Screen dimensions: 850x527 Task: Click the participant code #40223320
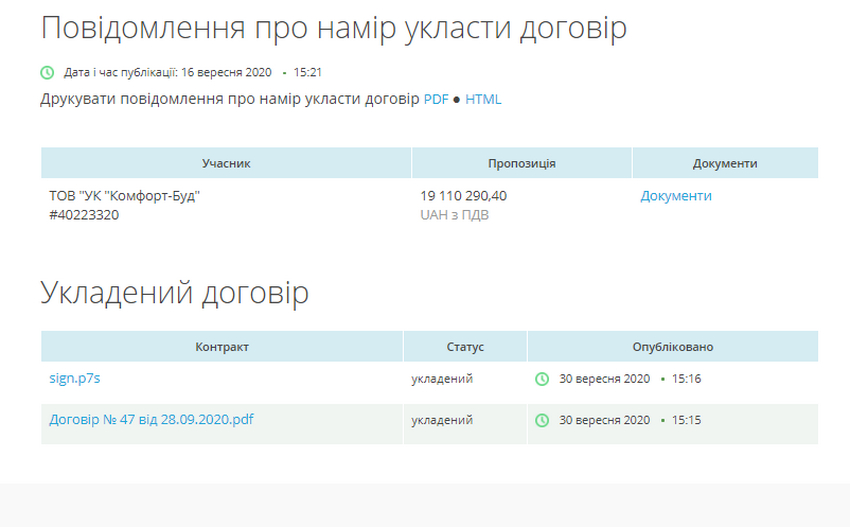[84, 214]
